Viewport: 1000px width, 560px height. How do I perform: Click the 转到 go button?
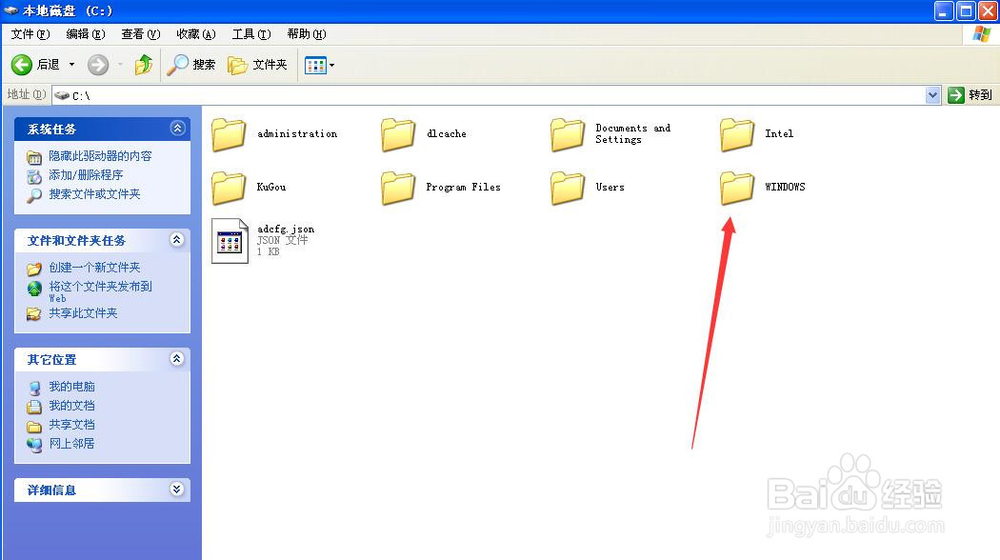tap(971, 95)
